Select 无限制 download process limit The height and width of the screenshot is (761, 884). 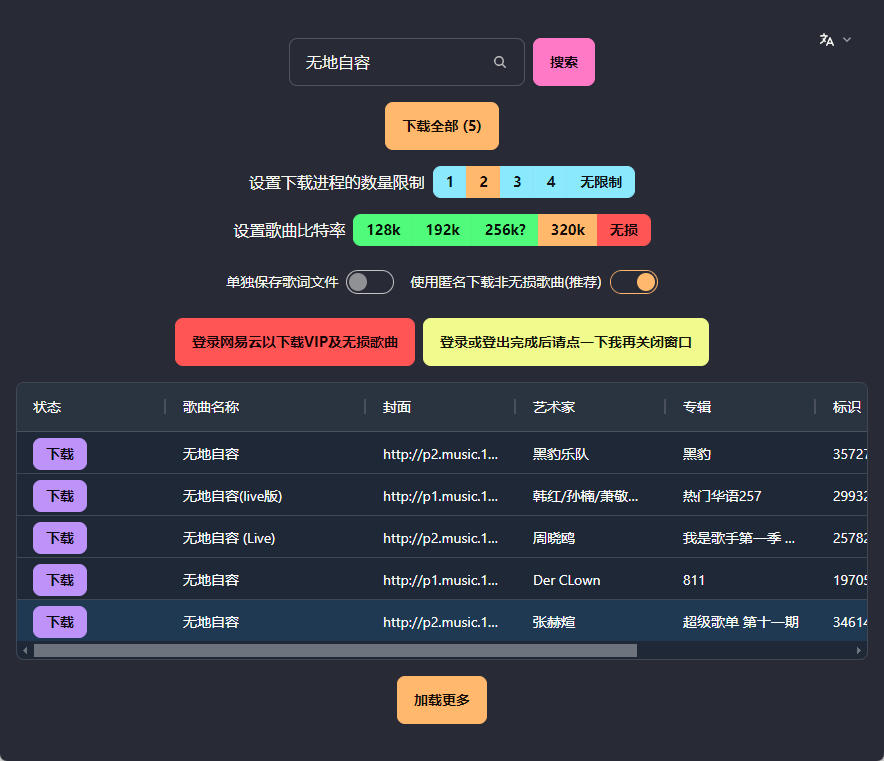(601, 182)
